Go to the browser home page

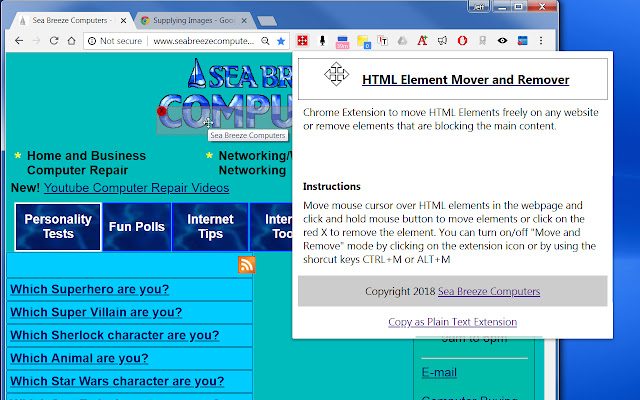(x=71, y=41)
